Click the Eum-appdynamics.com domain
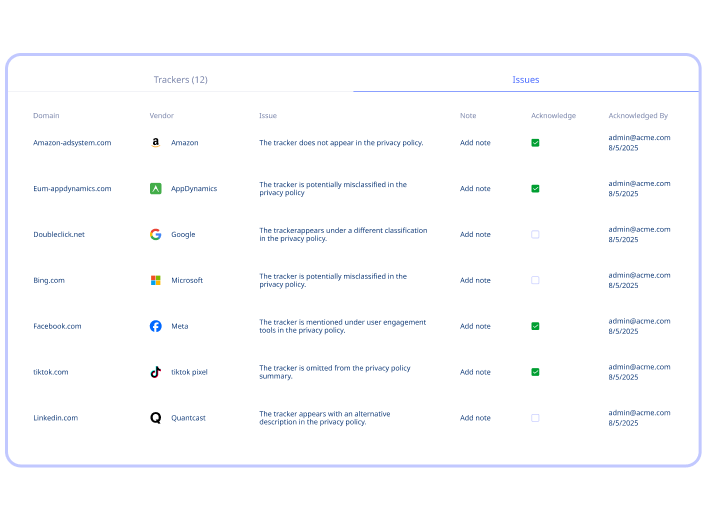 coord(72,189)
